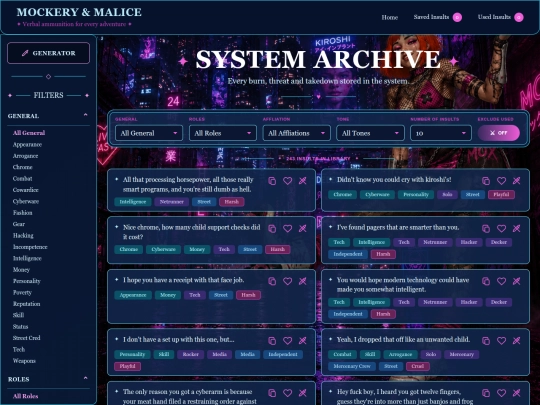
Task: Click Rocker tag on 'set up with this one' card
Action: (x=190, y=354)
